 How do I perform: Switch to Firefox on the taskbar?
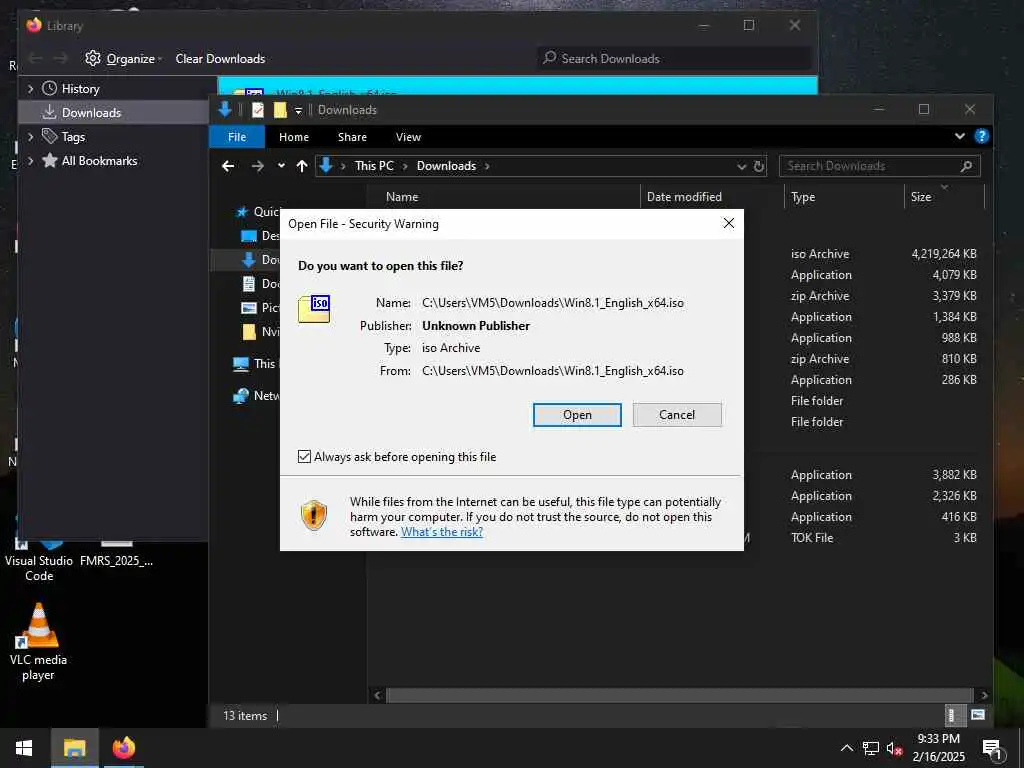123,748
